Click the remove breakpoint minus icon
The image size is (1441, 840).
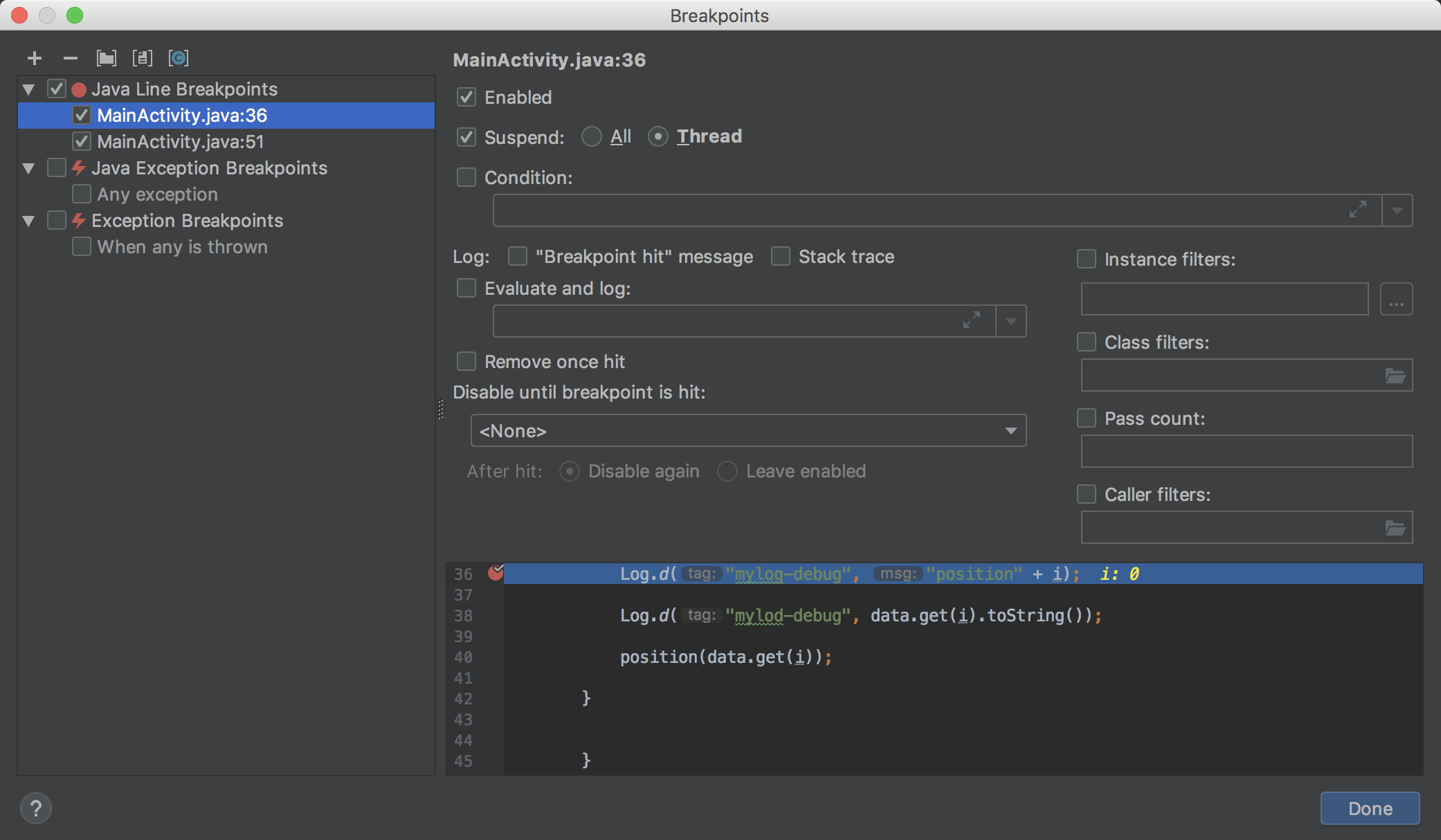[x=71, y=59]
